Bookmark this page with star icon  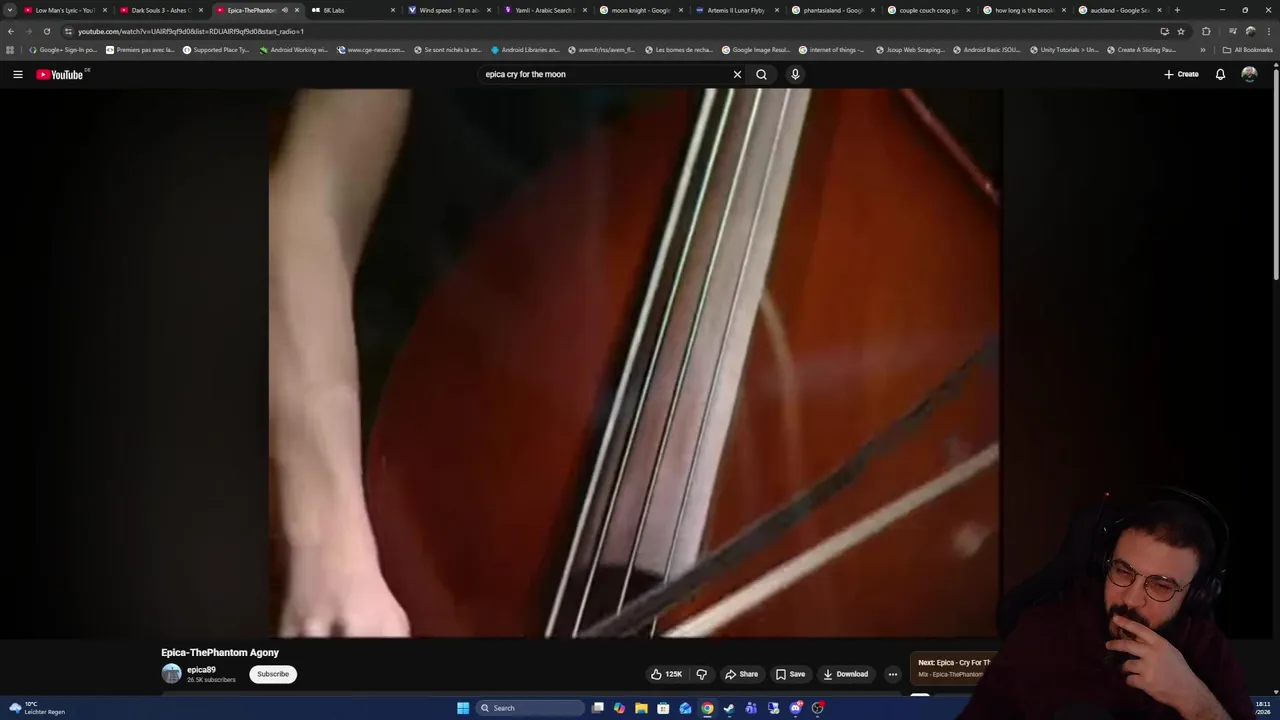[1181, 31]
